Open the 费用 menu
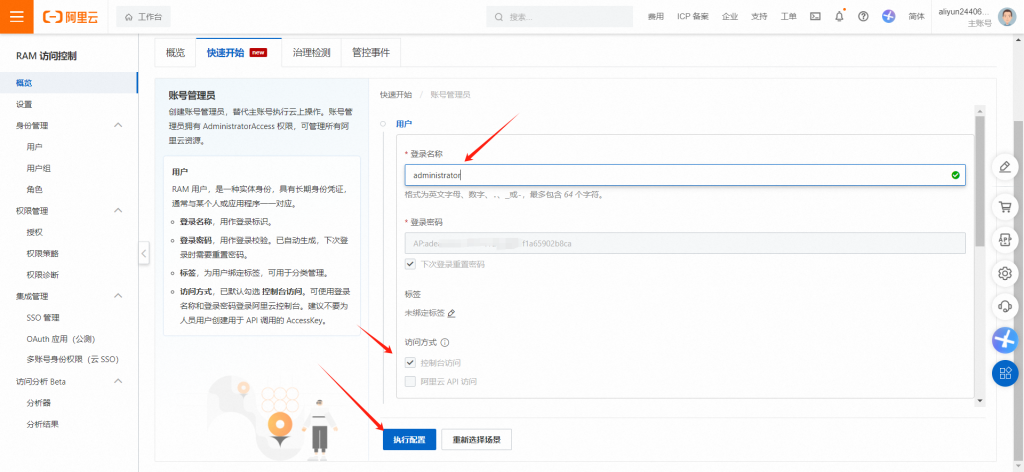 (x=655, y=17)
